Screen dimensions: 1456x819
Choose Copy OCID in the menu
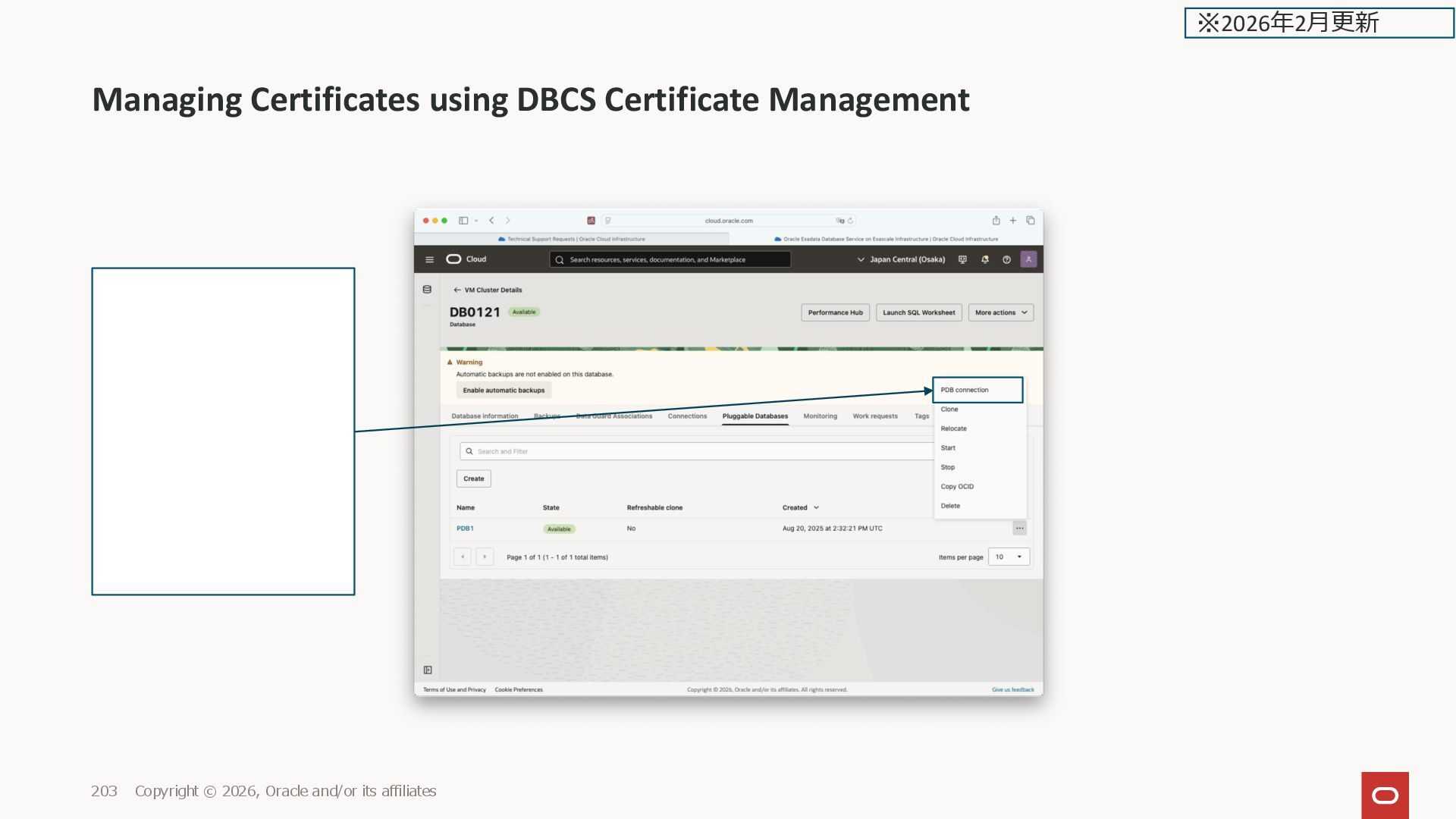point(957,487)
